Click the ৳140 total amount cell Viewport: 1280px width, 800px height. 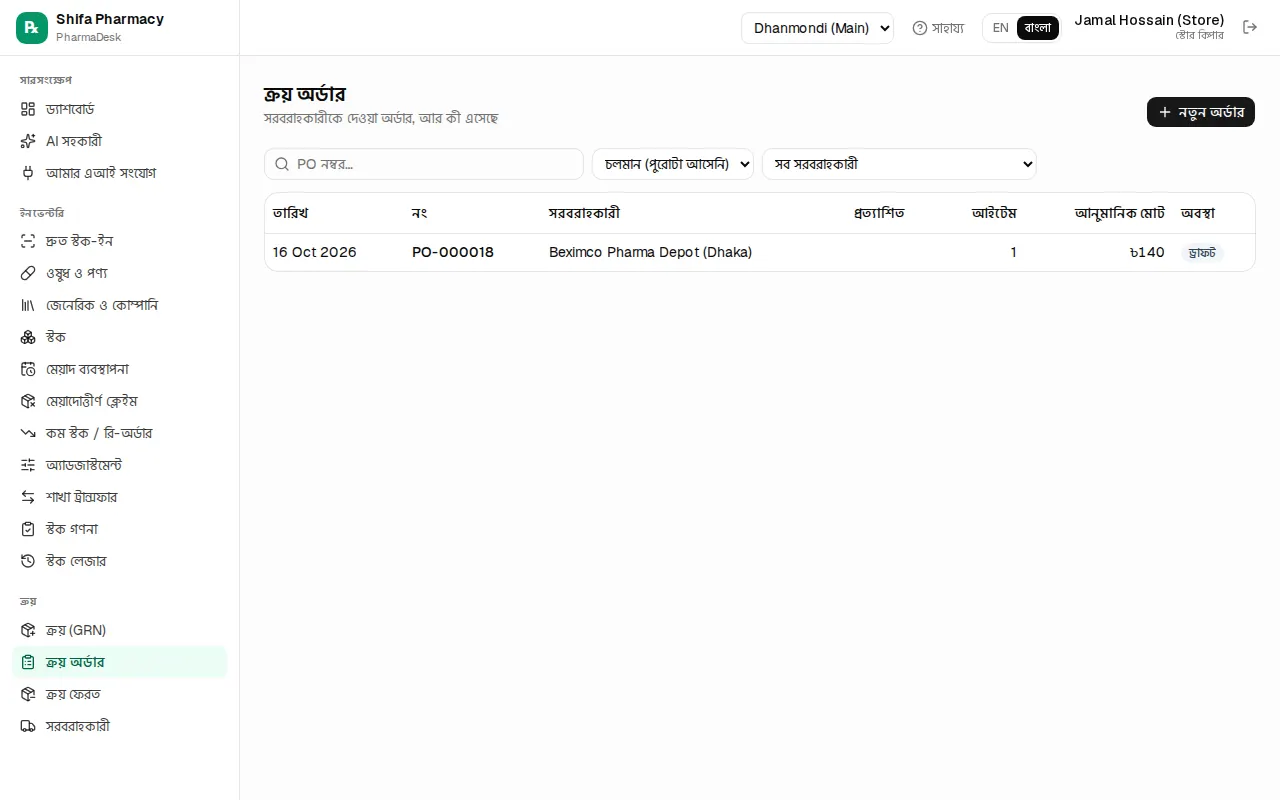[x=1147, y=252]
